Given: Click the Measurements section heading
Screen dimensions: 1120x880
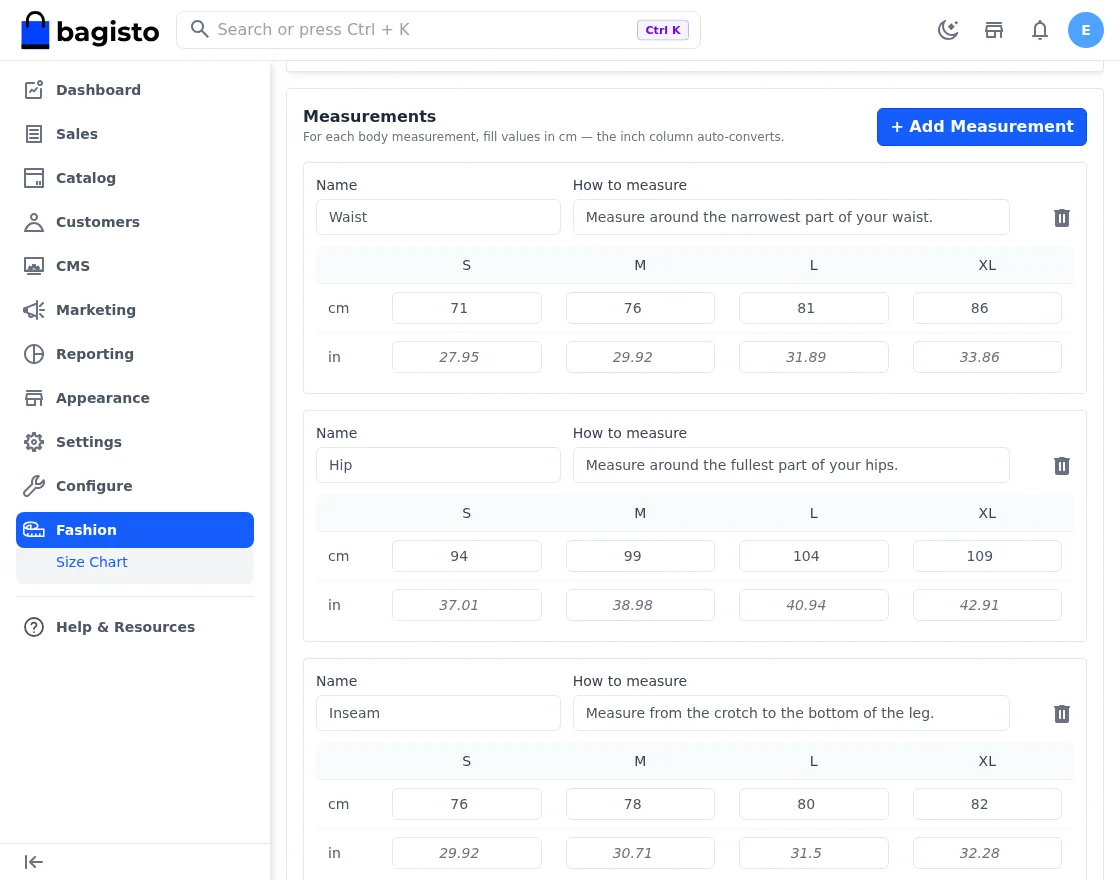Looking at the screenshot, I should tap(369, 116).
